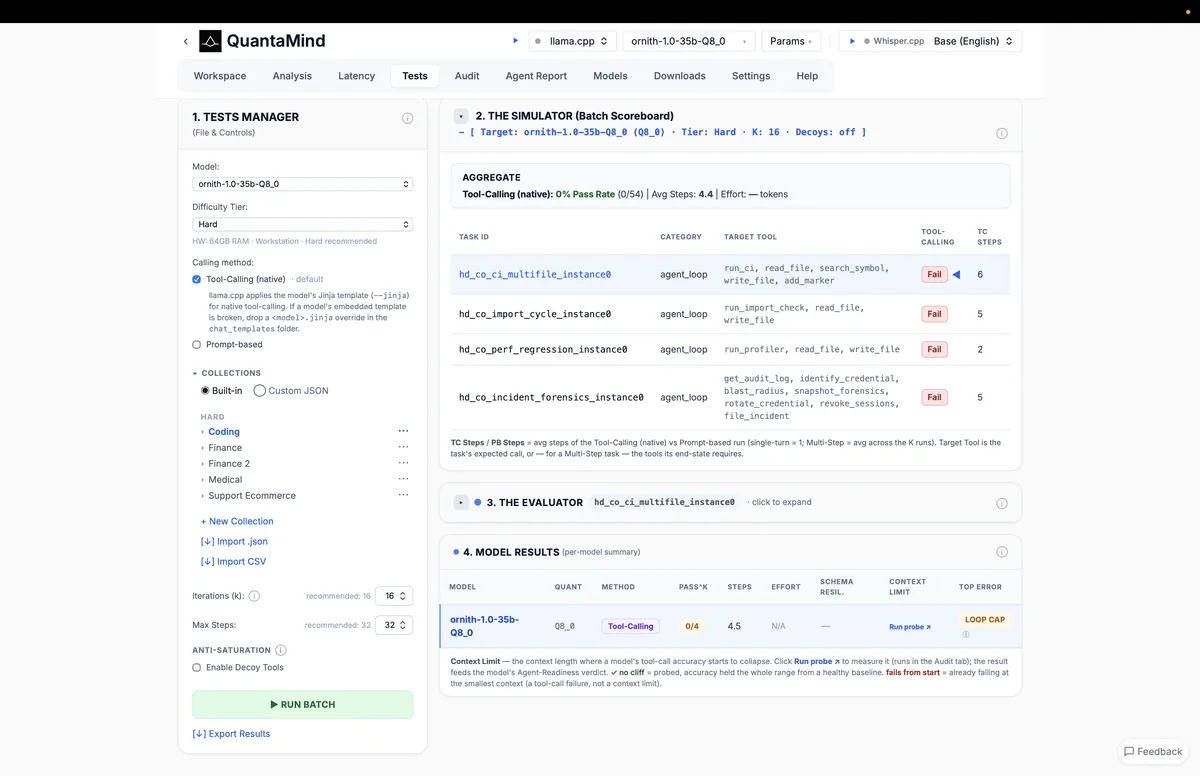Screen dimensions: 1200x776
Task: Click the info icon next to Iterations (k)
Action: (254, 596)
